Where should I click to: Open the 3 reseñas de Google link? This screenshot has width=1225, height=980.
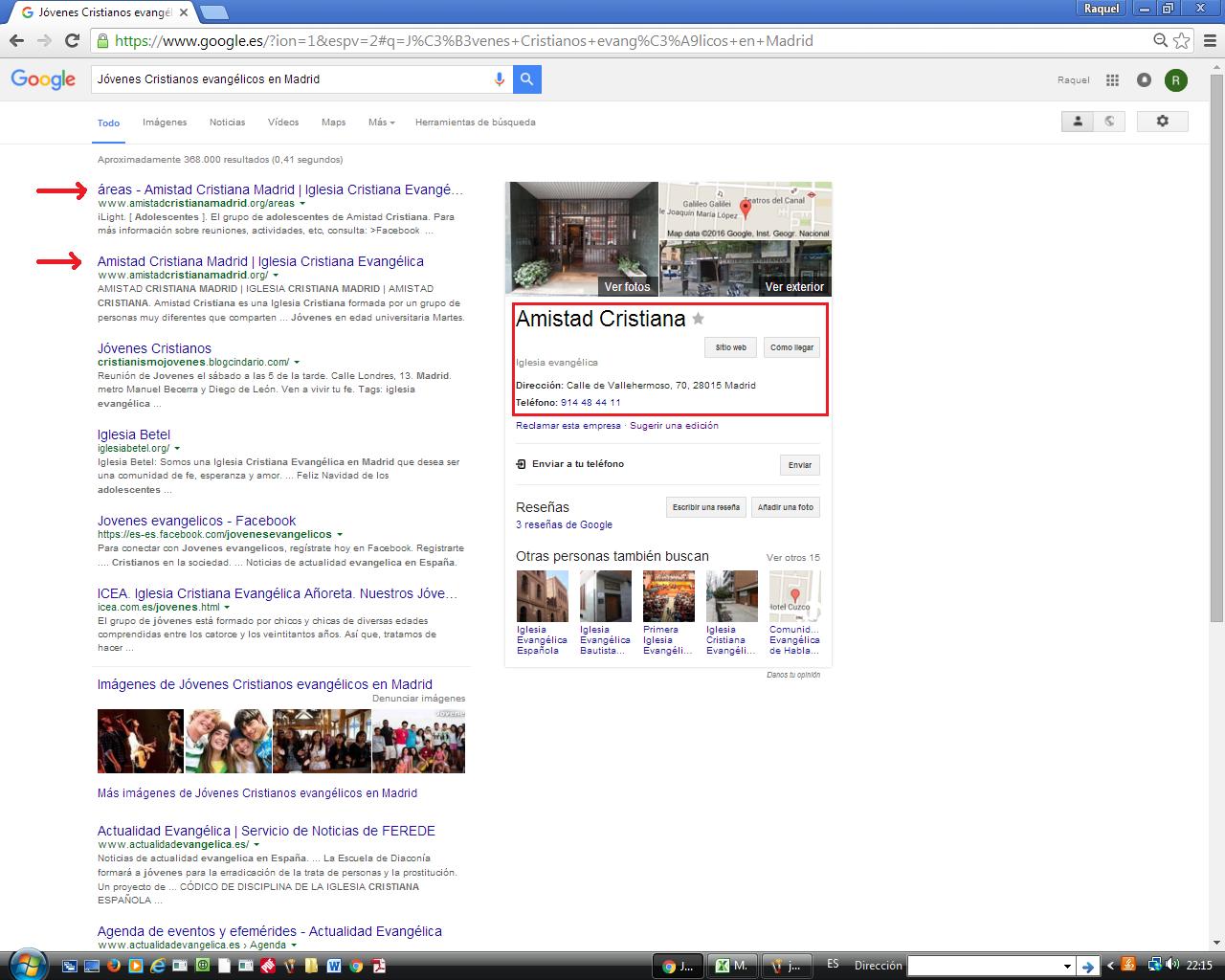pyautogui.click(x=564, y=524)
